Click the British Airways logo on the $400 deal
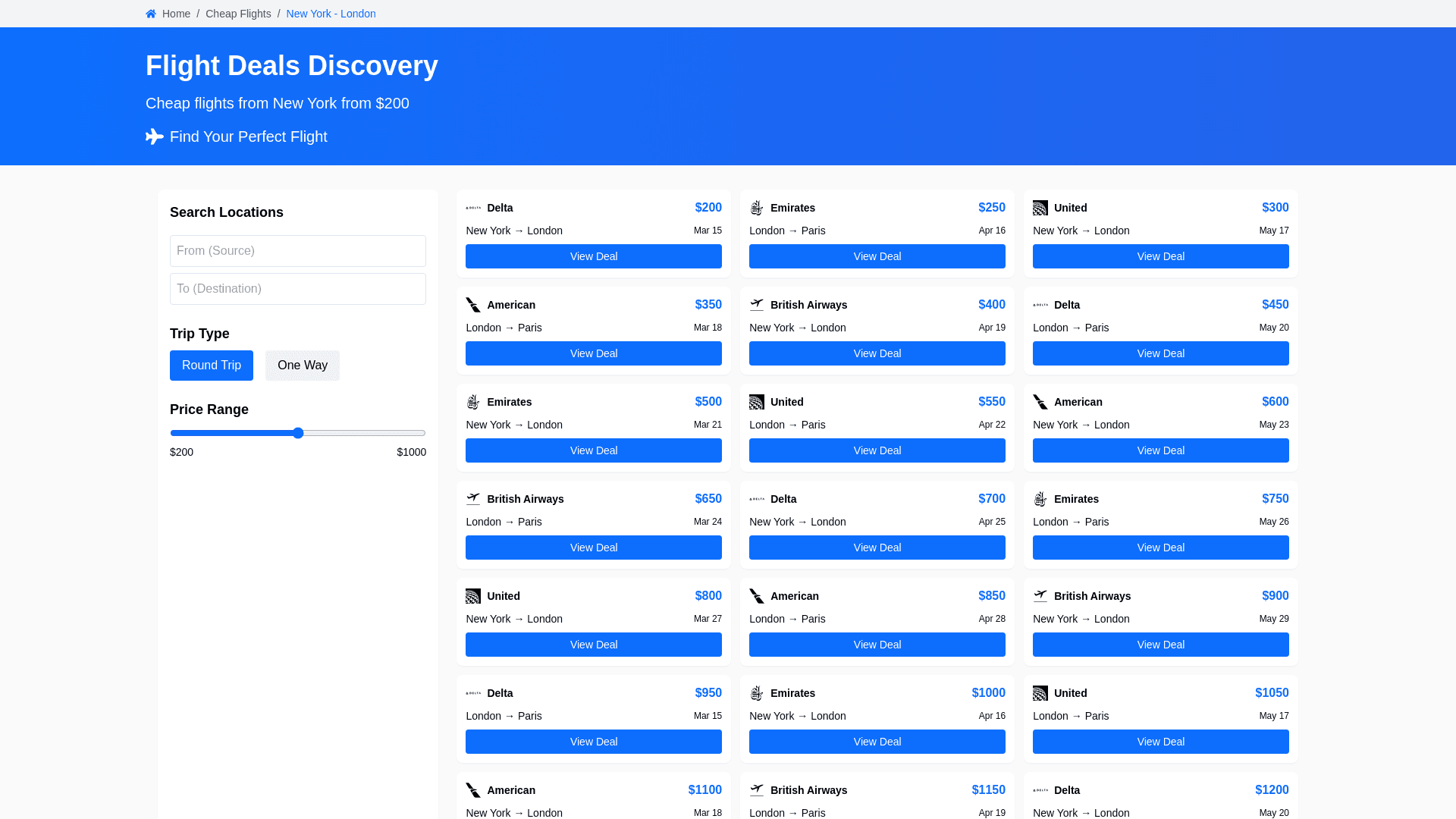This screenshot has width=1456, height=819. (757, 305)
